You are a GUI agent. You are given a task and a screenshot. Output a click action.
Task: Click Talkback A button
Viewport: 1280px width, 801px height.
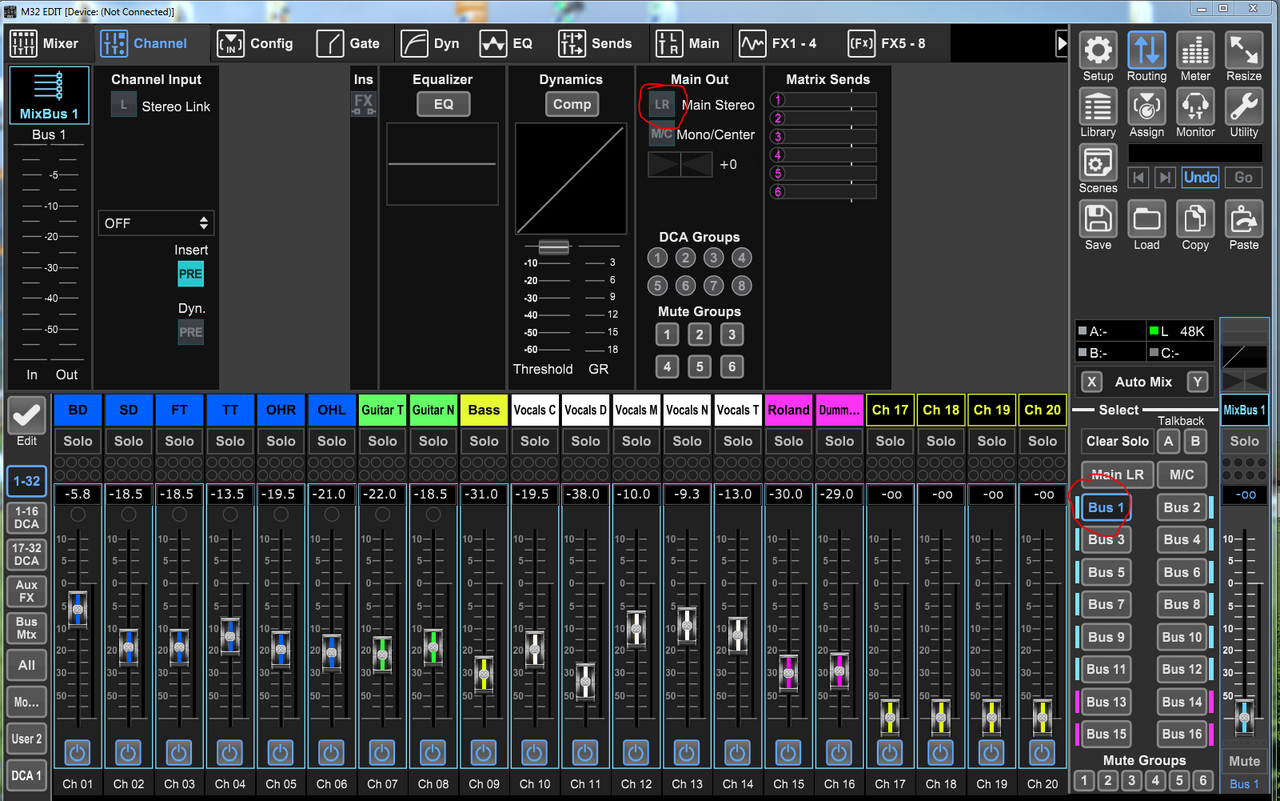1168,441
